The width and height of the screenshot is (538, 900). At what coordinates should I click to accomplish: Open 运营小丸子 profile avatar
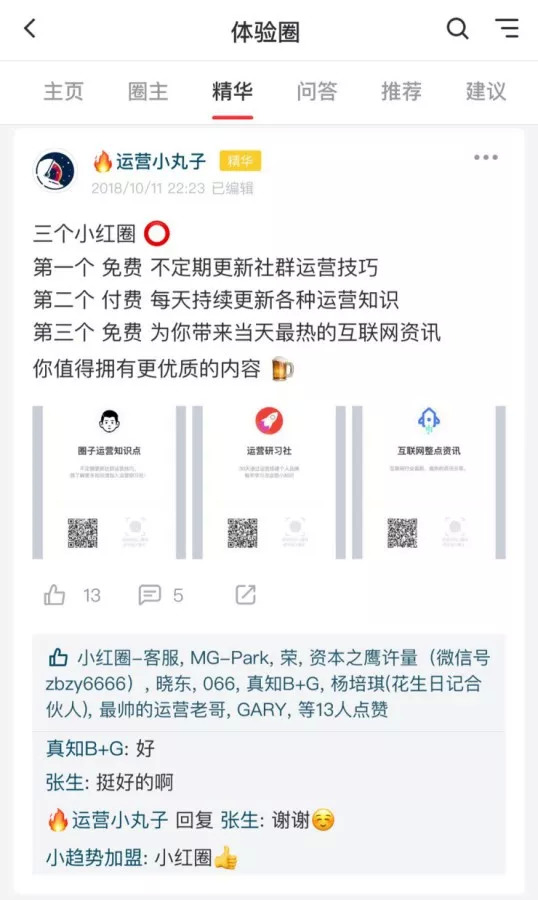(x=55, y=170)
